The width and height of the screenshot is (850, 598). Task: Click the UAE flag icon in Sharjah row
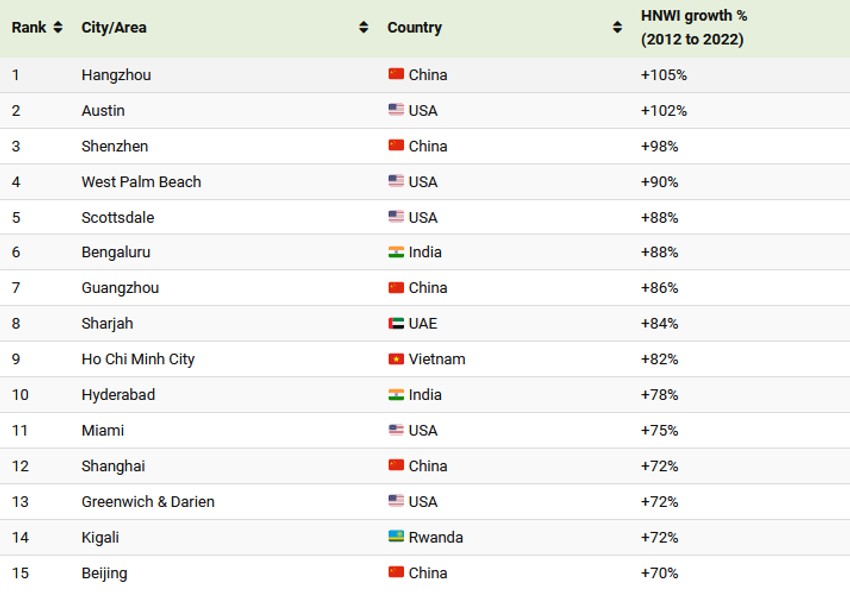tap(396, 324)
